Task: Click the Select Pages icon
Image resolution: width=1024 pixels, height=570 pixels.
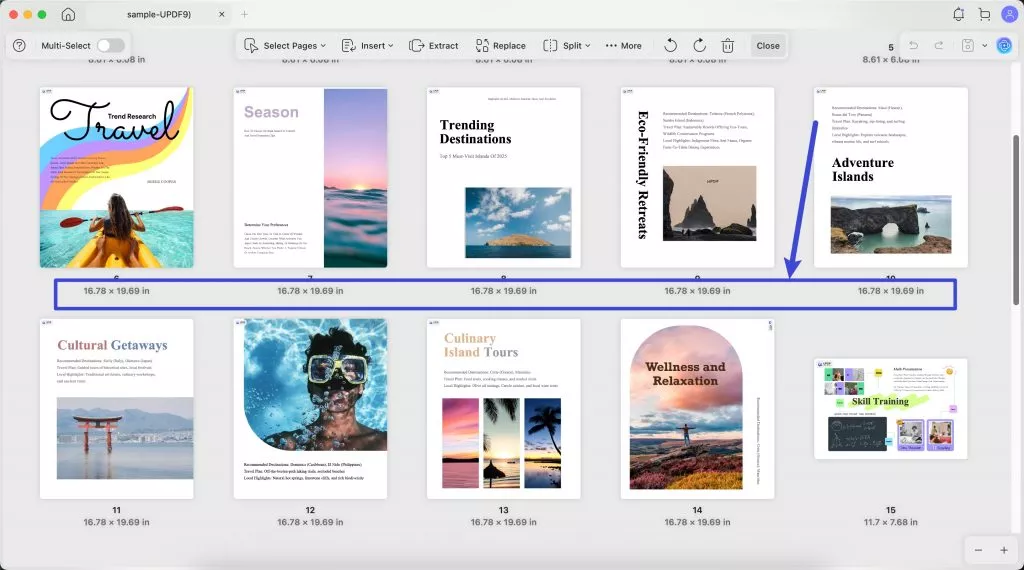Action: pyautogui.click(x=251, y=46)
